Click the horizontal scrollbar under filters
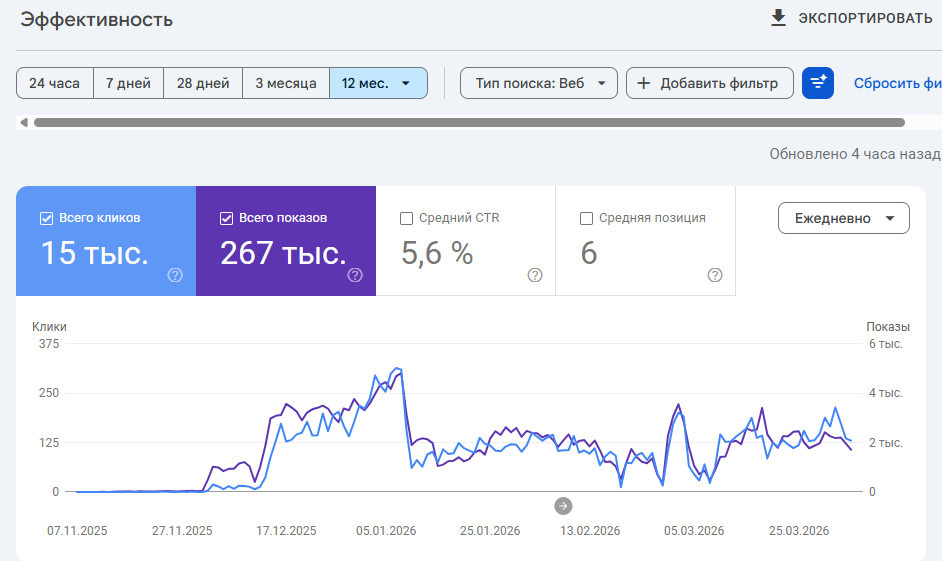942x561 pixels. 468,123
